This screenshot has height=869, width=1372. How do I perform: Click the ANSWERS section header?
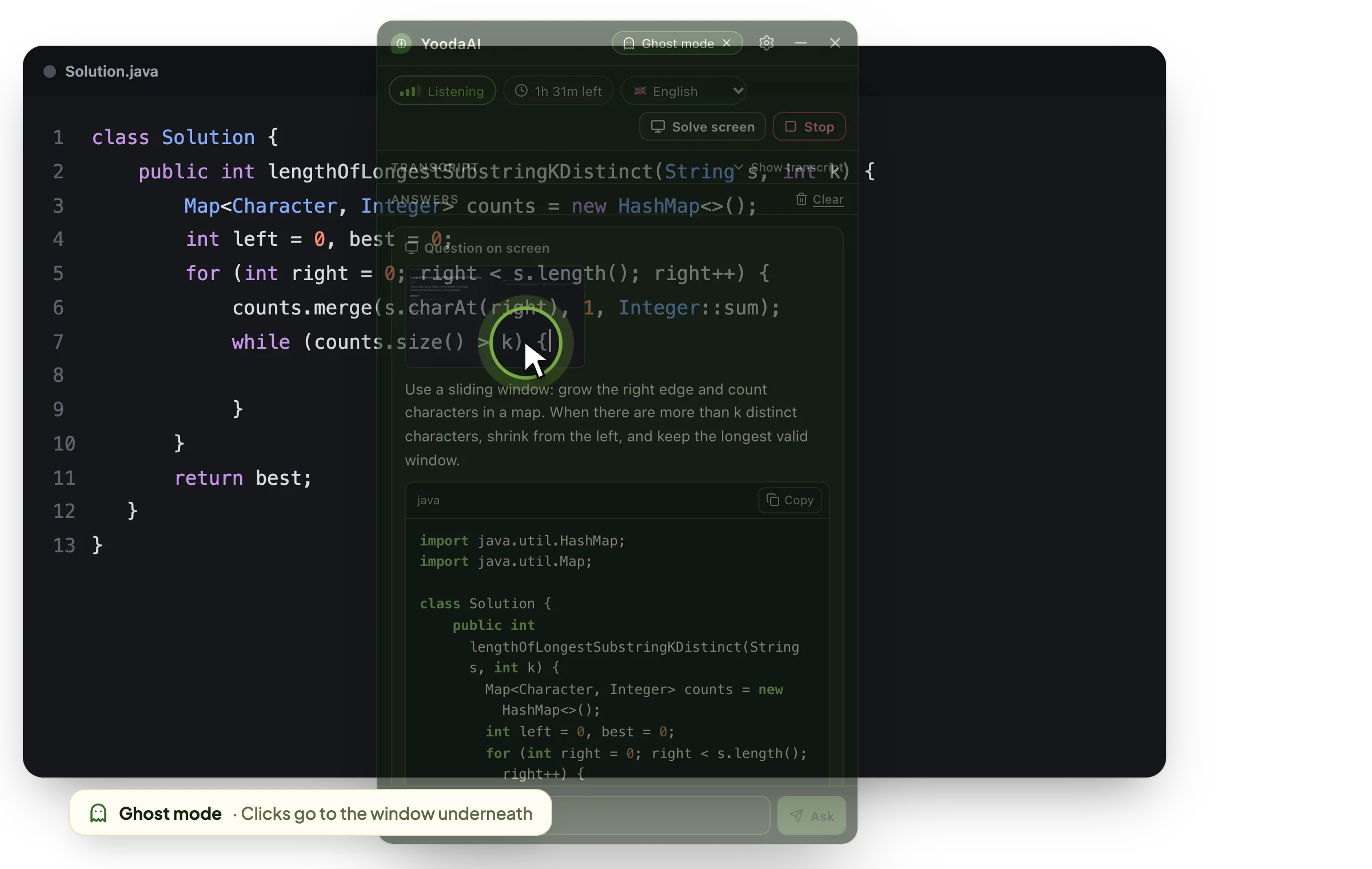coord(425,200)
